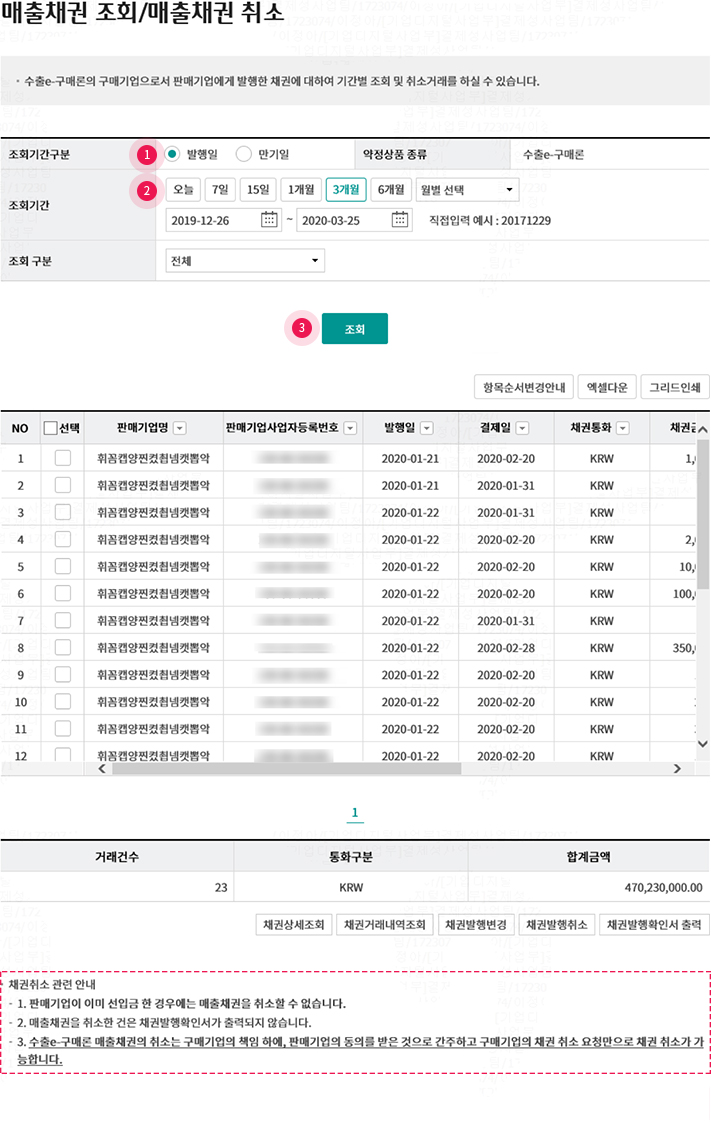711x1147 pixels.
Task: Expand the 조회 구분 전체 dropdown
Action: (x=245, y=260)
